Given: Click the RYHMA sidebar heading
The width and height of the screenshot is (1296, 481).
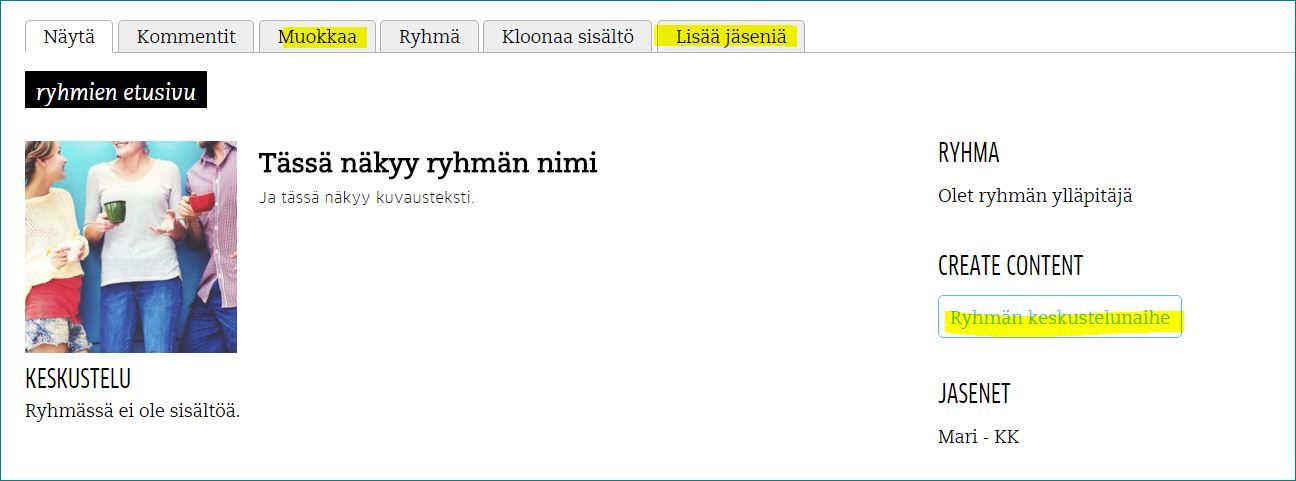Looking at the screenshot, I should pyautogui.click(x=968, y=153).
